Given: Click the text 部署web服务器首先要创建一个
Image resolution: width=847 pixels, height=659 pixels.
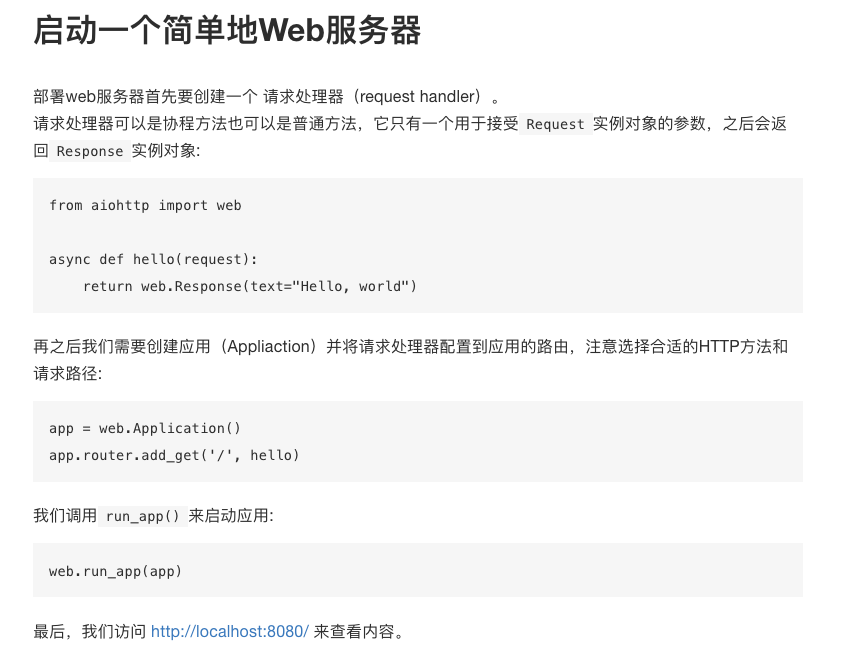Looking at the screenshot, I should click(146, 97).
